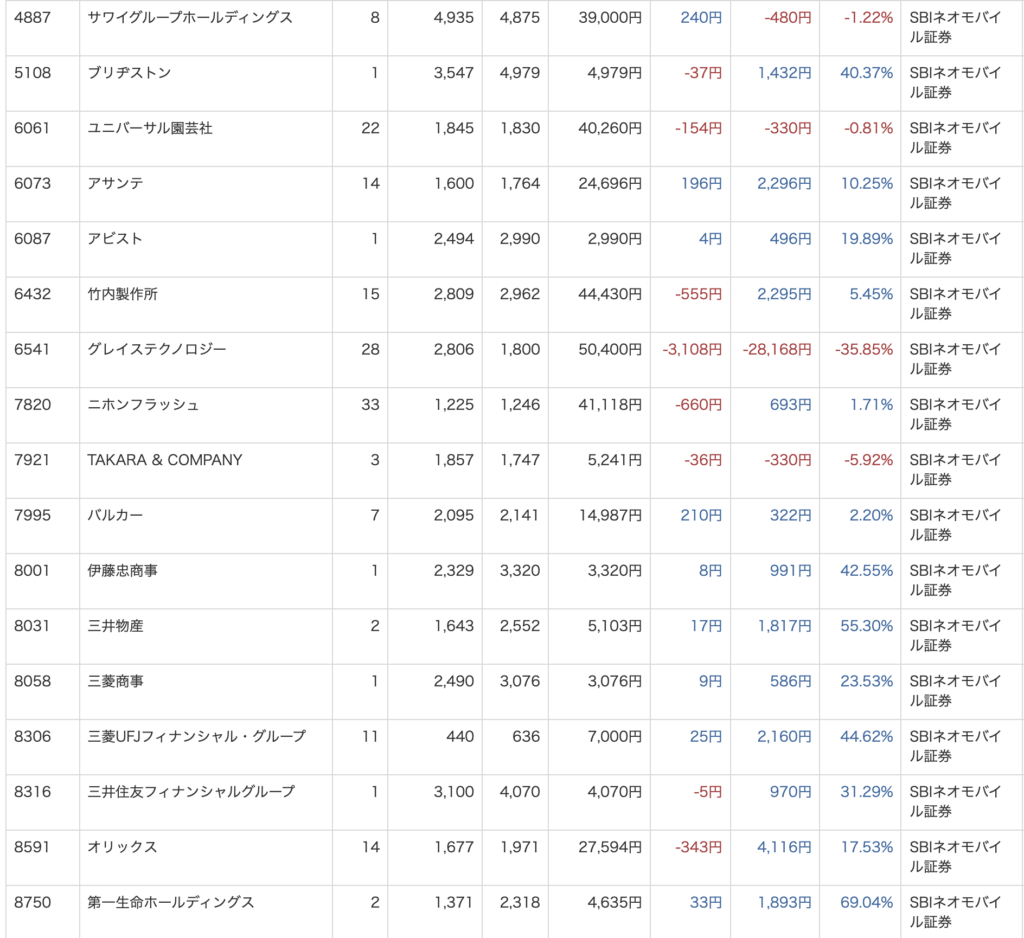Click 第一生命 daily change 33円
Viewport: 1024px width, 938px height.
click(x=705, y=902)
